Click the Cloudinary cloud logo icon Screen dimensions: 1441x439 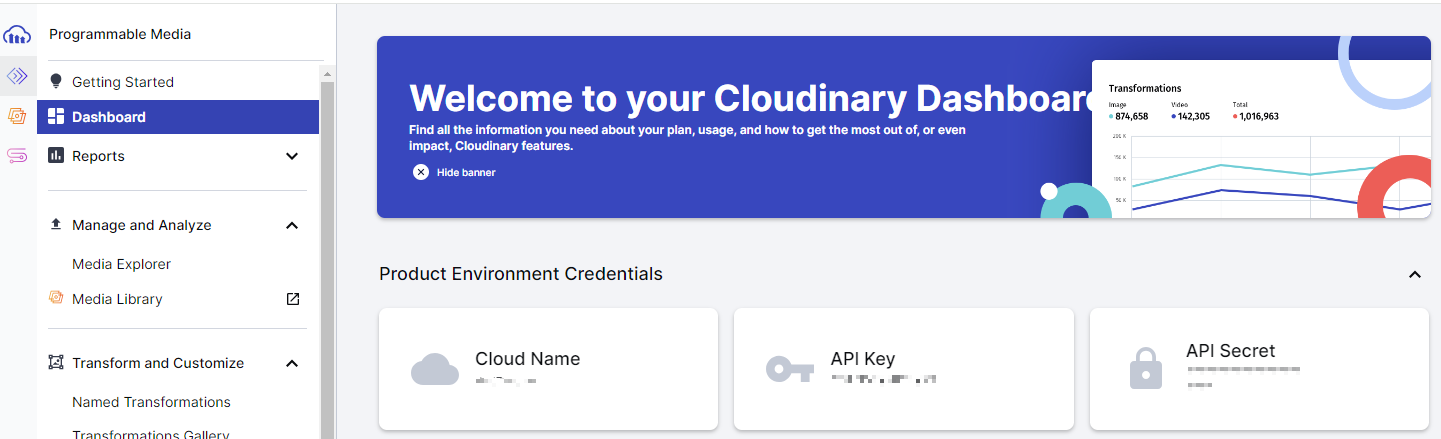(17, 35)
